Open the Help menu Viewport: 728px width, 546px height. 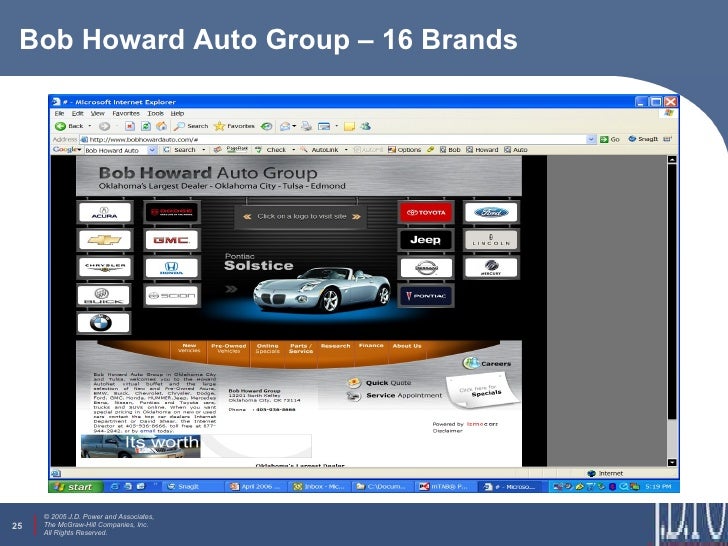click(177, 113)
